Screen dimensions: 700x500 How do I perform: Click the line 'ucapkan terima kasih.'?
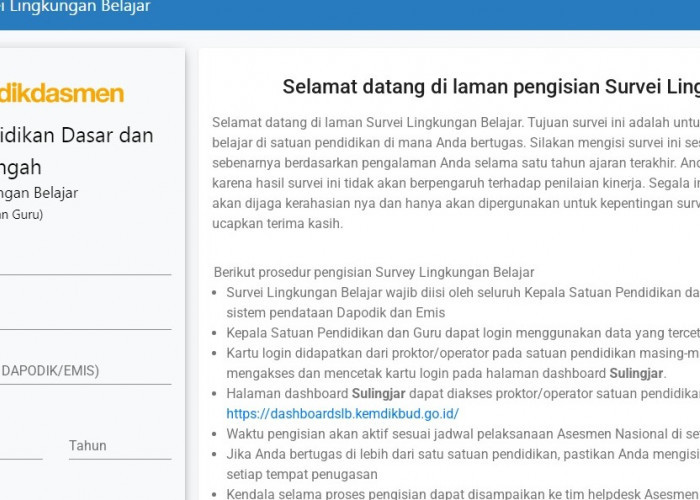tap(278, 224)
